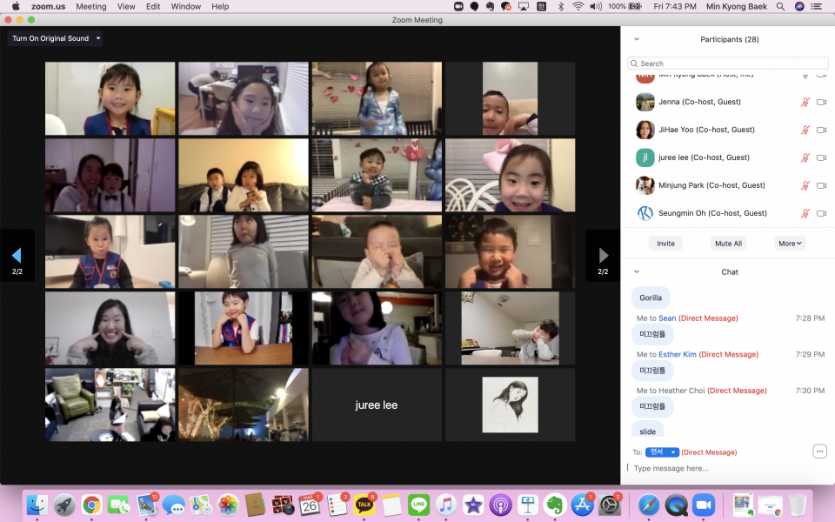Open Jenna's participant avatar
The image size is (835, 522).
click(x=645, y=102)
